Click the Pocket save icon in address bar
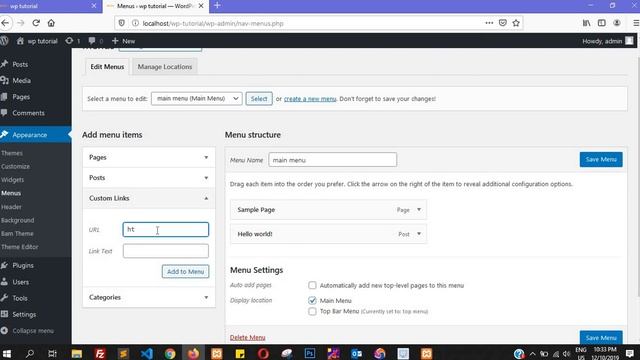640x360 pixels. tap(502, 23)
